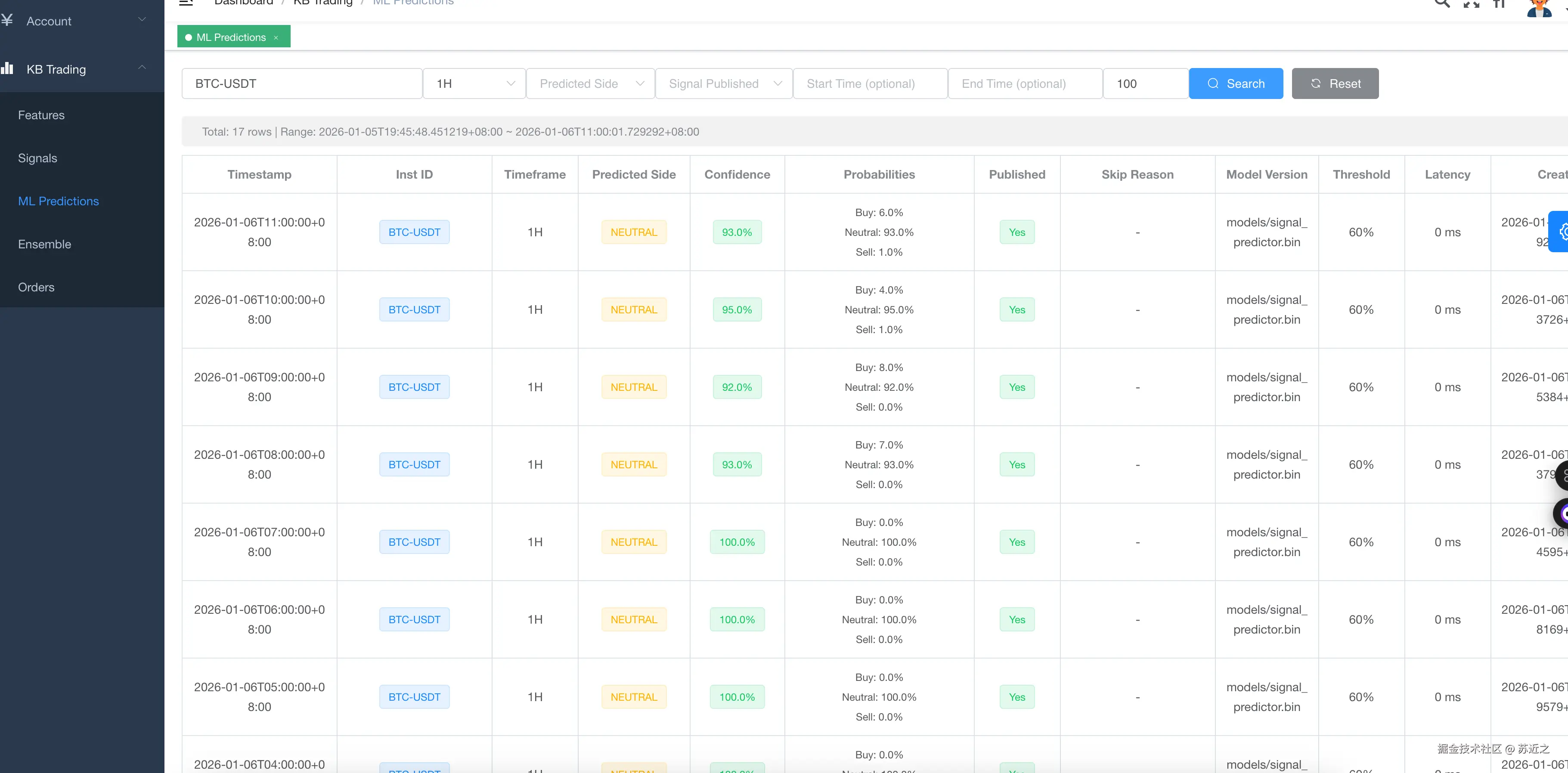This screenshot has height=773, width=1568.
Task: Open the 1H timeframe dropdown
Action: tap(474, 83)
